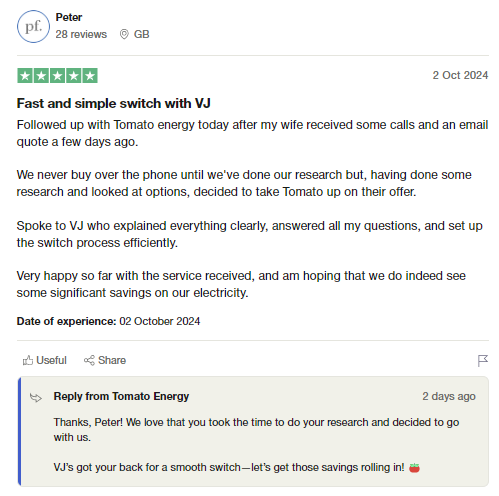Click the '2 days ago' reply timestamp
The width and height of the screenshot is (499, 496).
click(x=449, y=396)
